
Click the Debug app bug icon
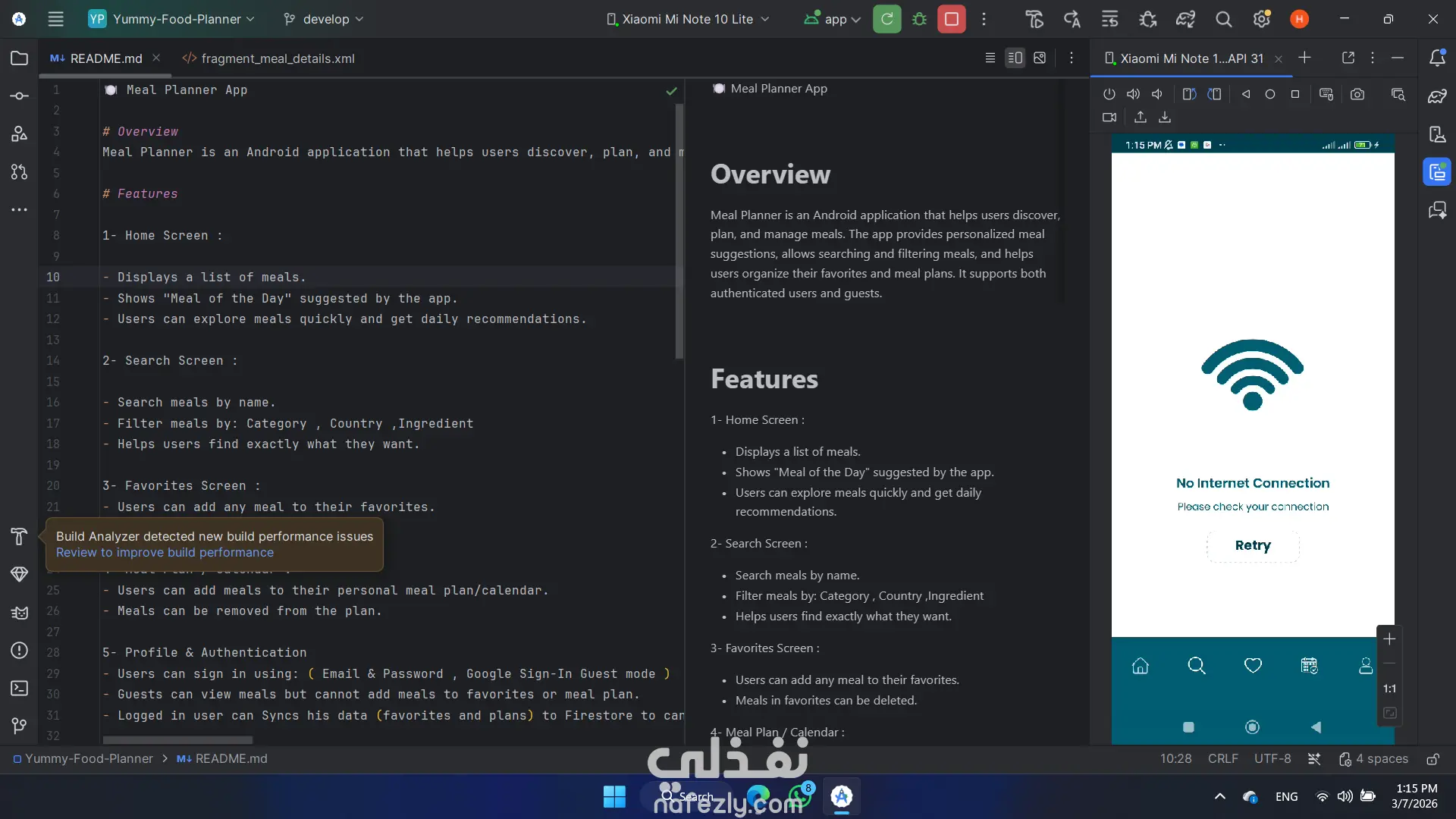coord(919,19)
